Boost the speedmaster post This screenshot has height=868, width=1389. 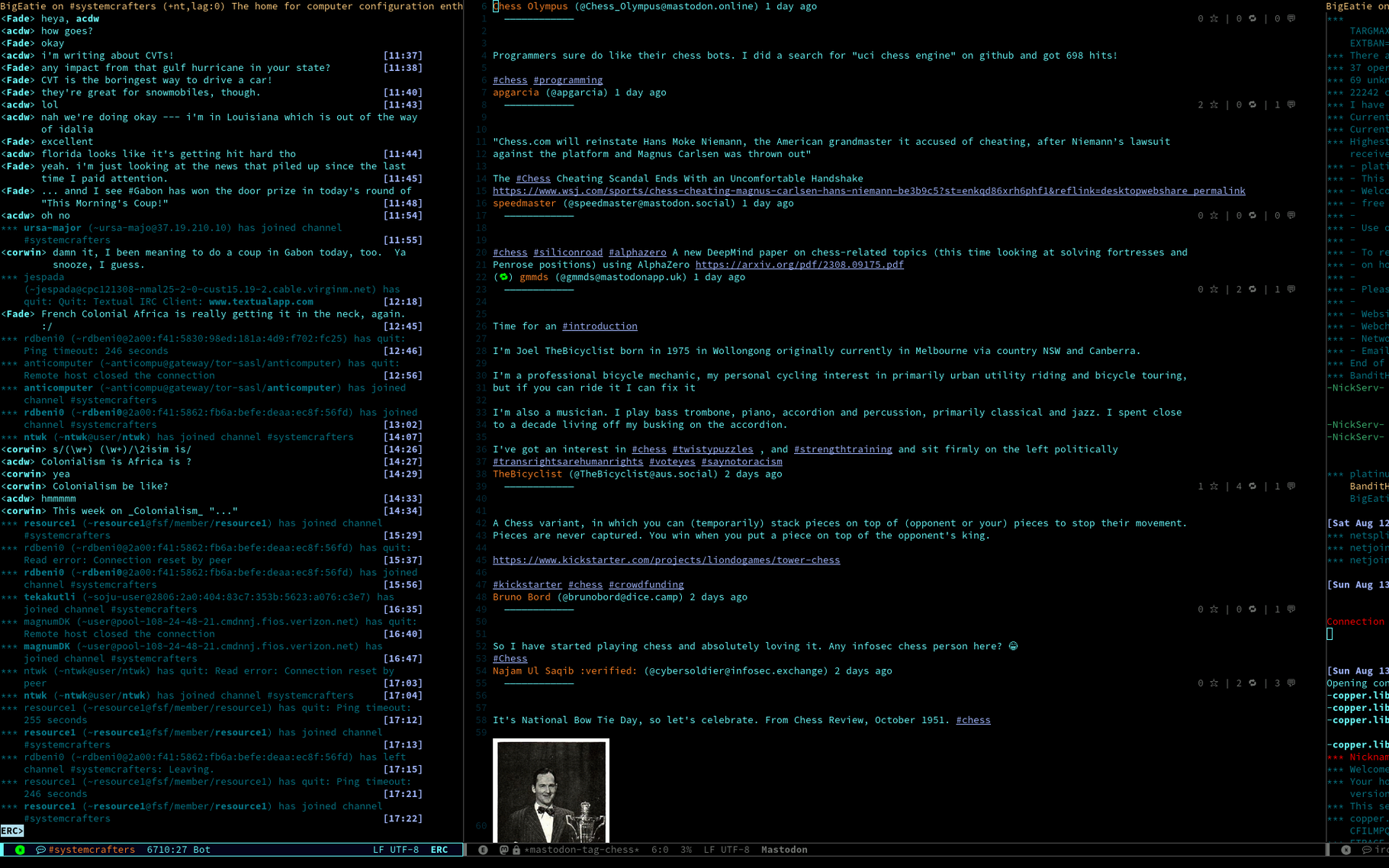(1252, 215)
